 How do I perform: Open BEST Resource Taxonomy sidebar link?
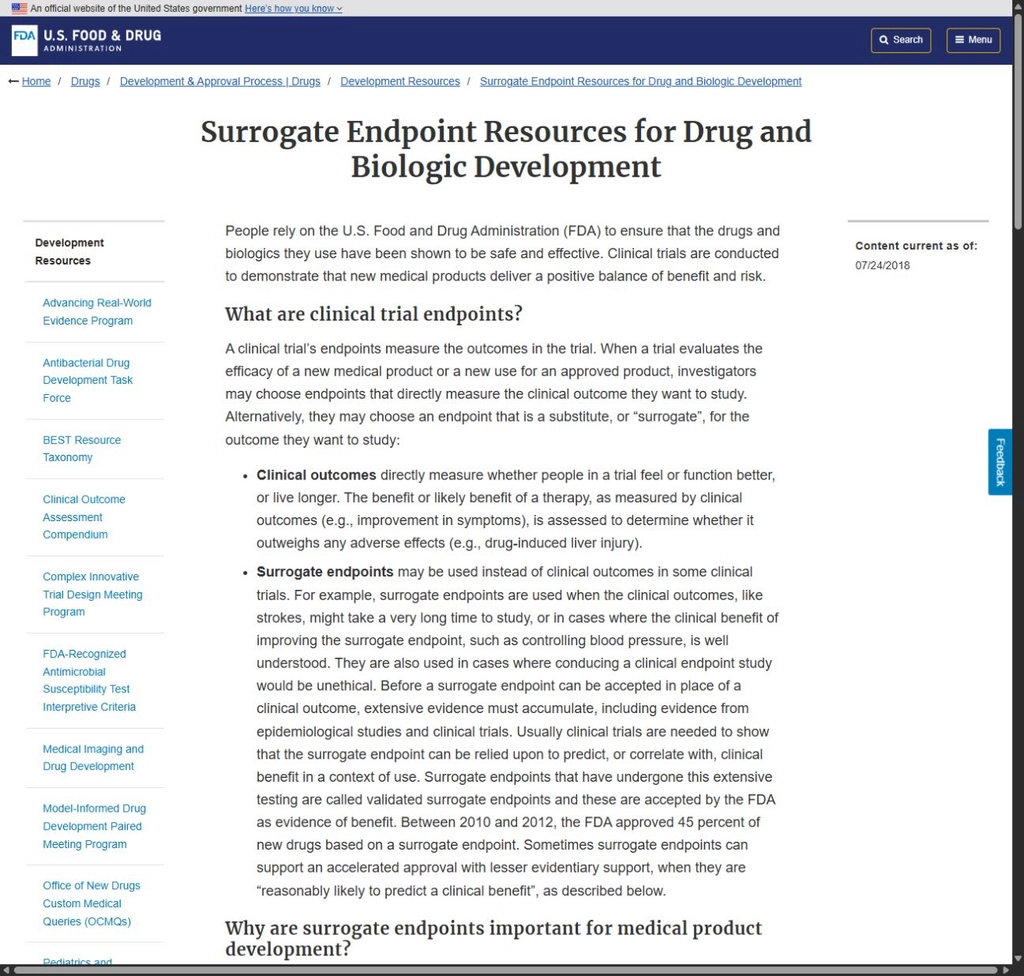point(82,449)
